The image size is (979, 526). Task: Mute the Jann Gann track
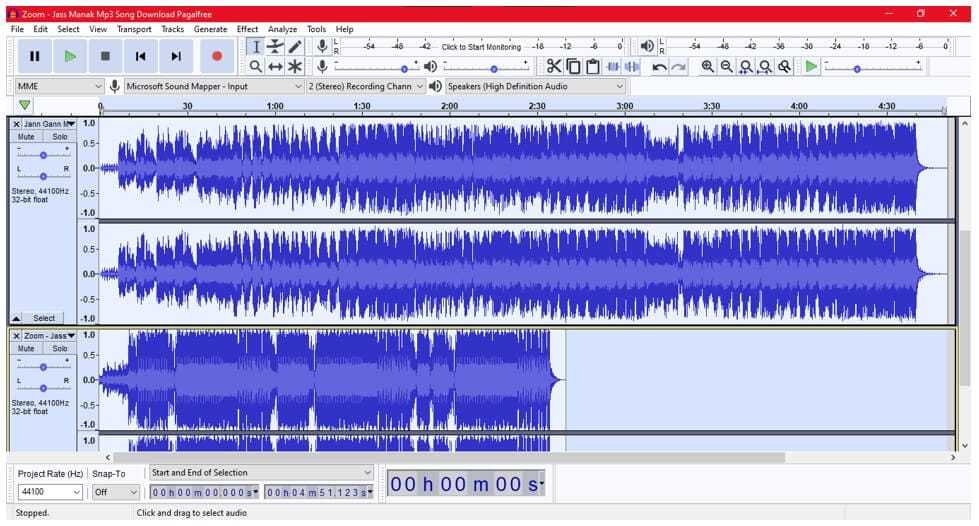27,136
